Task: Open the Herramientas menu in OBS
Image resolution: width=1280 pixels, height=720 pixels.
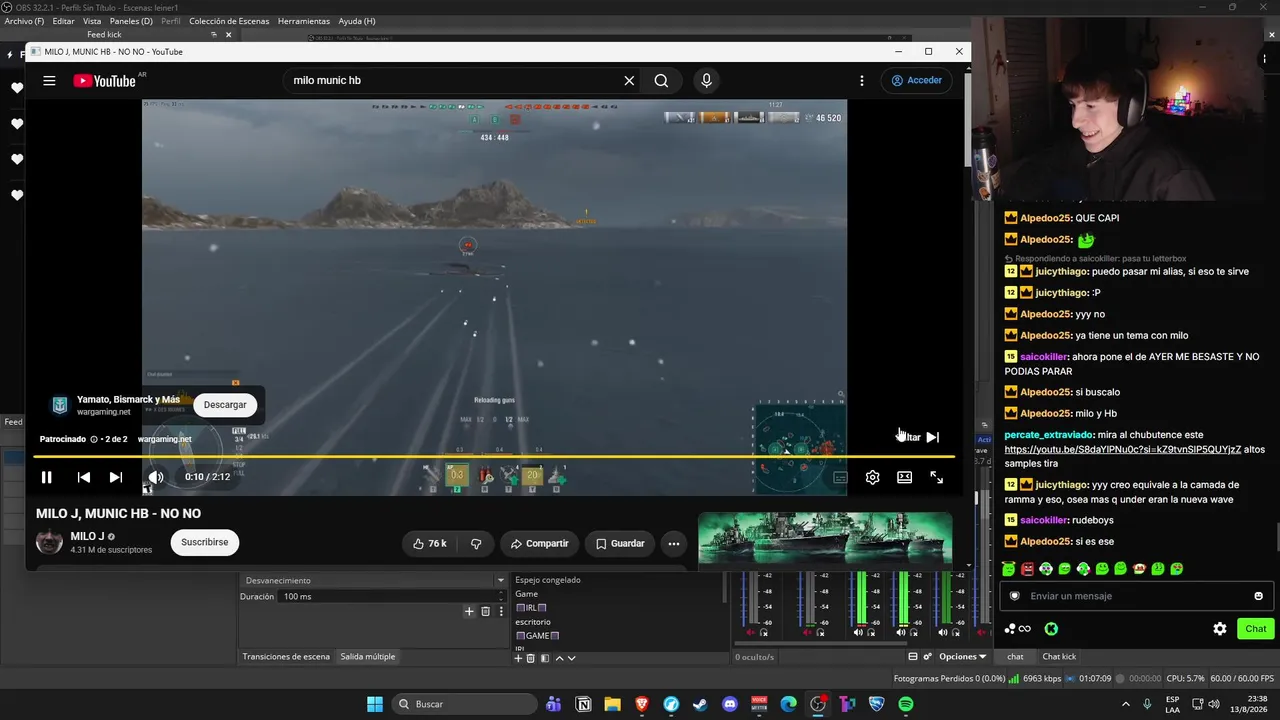Action: coord(304,21)
